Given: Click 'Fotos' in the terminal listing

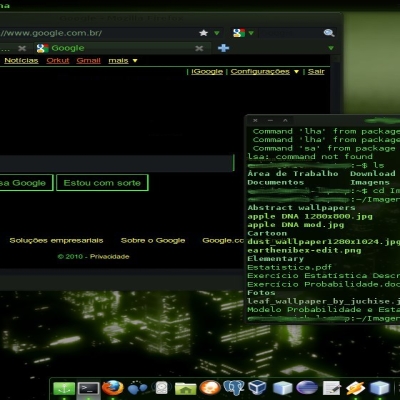Looking at the screenshot, I should tap(261, 293).
